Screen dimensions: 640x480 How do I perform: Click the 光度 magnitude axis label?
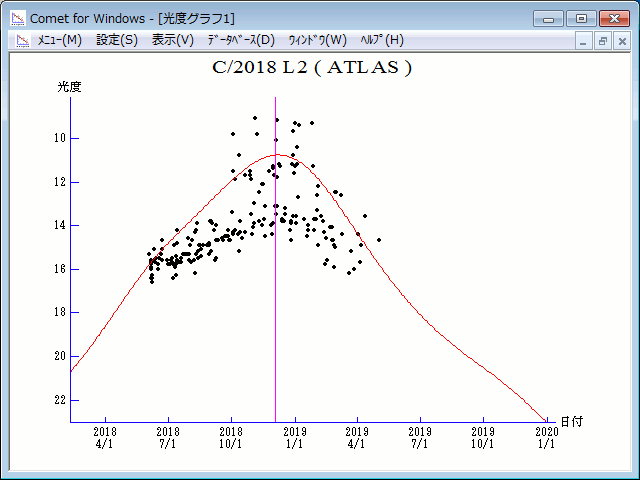(x=69, y=87)
